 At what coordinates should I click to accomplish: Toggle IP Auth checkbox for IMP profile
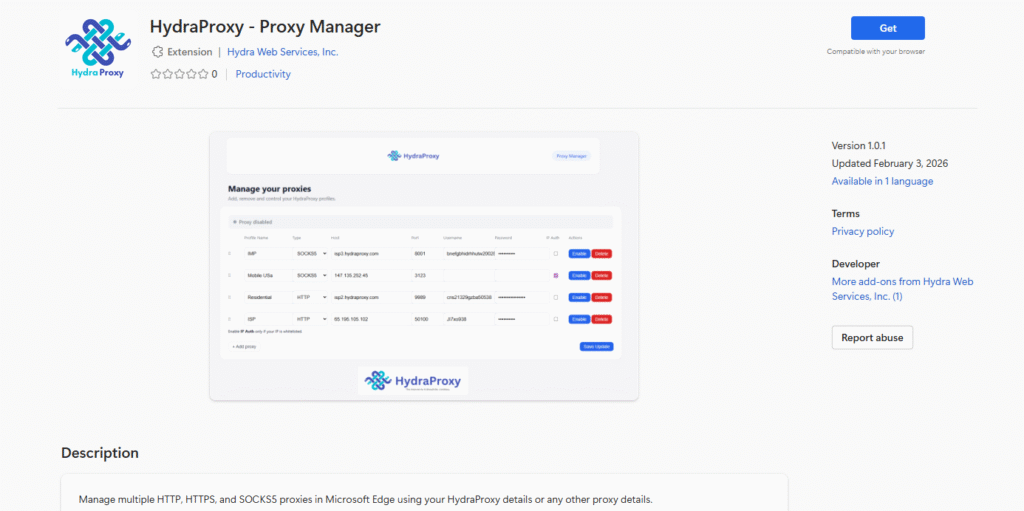[556, 254]
